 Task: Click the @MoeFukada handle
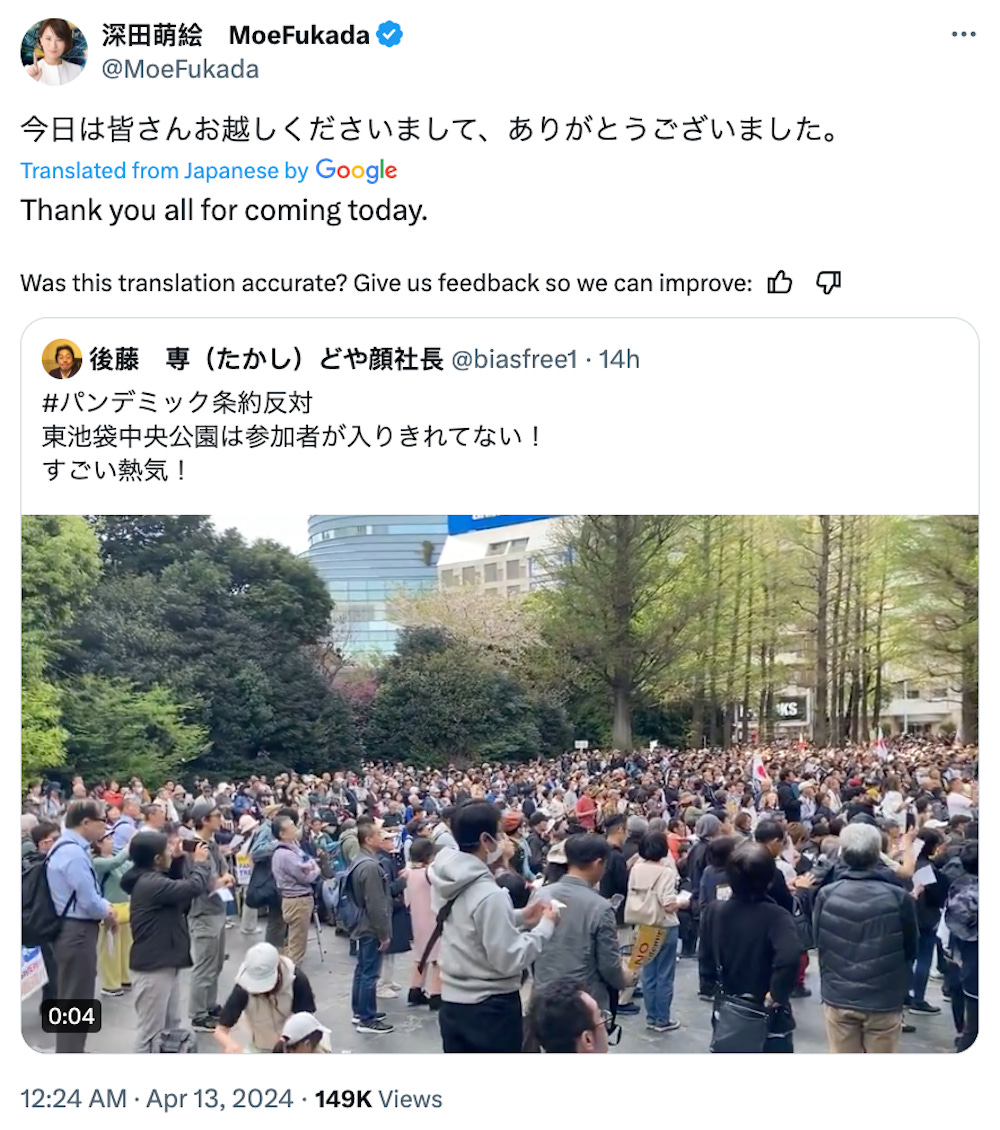(x=180, y=69)
